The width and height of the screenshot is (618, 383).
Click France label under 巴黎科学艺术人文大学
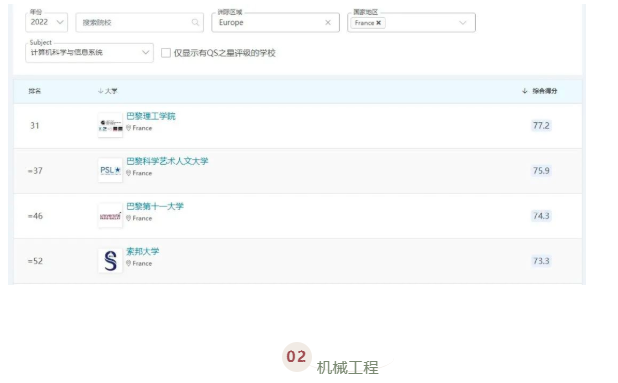[x=142, y=173]
